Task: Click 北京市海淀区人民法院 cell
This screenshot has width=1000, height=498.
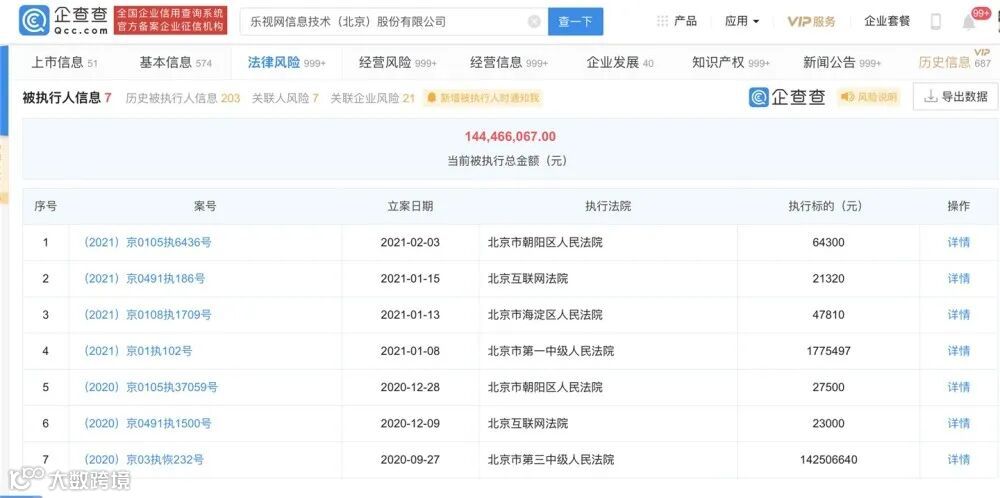Action: 545,315
